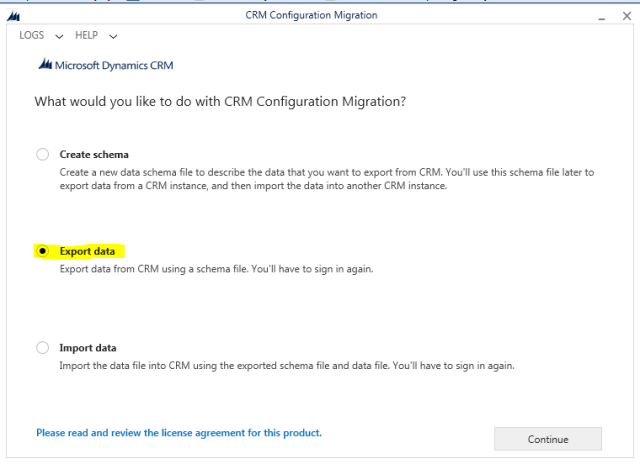640x464 pixels.
Task: Click the Microsoft Dynamics CRM logo
Action: click(106, 65)
